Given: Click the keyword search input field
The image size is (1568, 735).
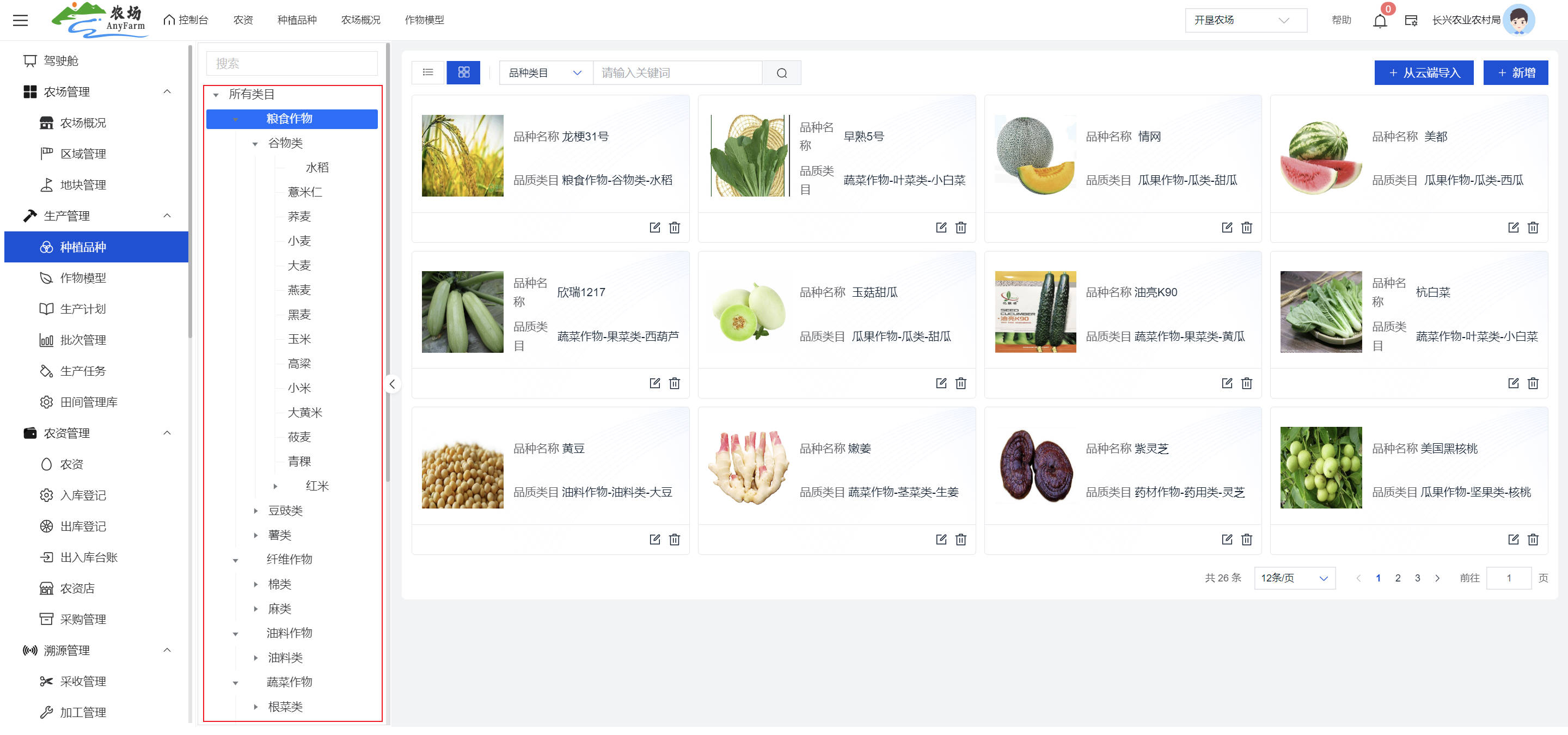Looking at the screenshot, I should (x=677, y=73).
